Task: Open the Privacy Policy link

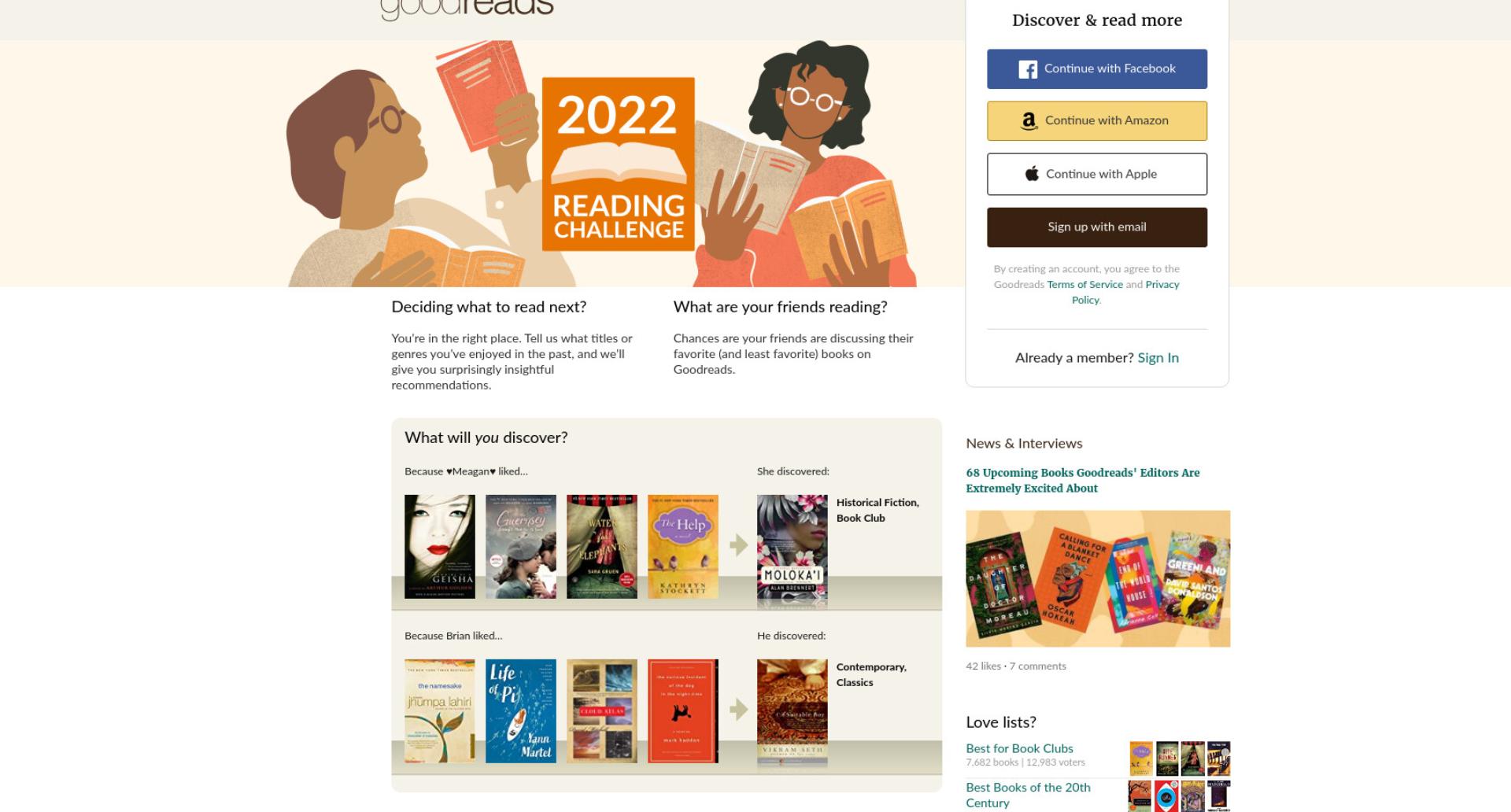Action: pyautogui.click(x=1125, y=292)
